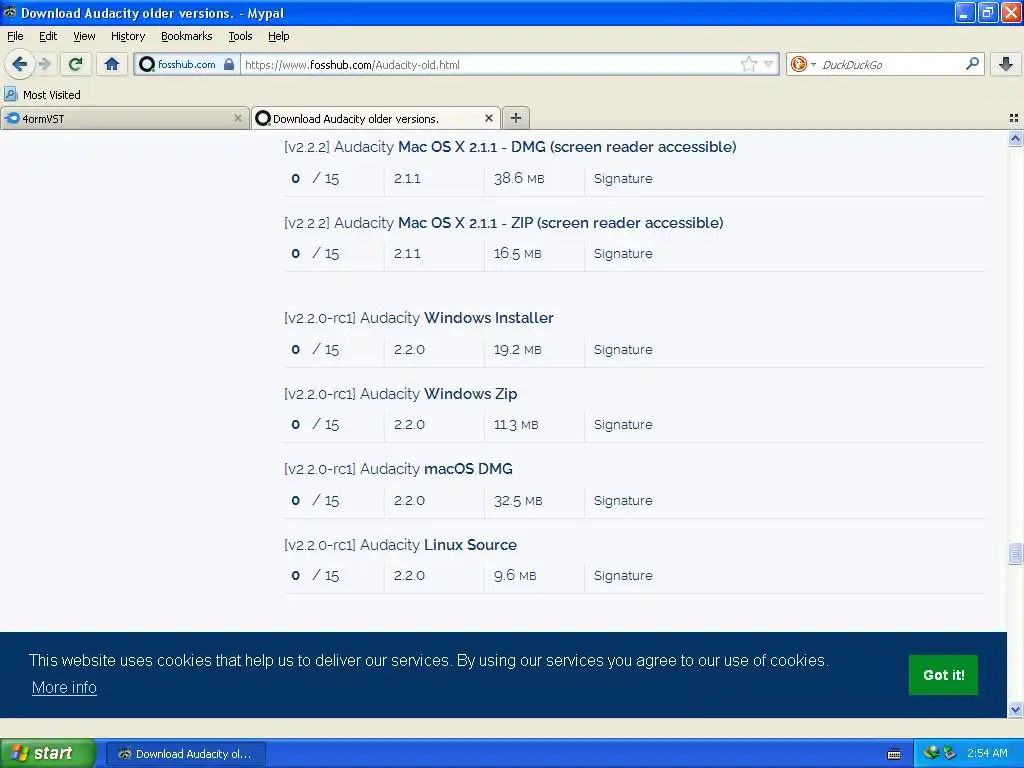Click the 9.6 MB file size text

pos(515,575)
